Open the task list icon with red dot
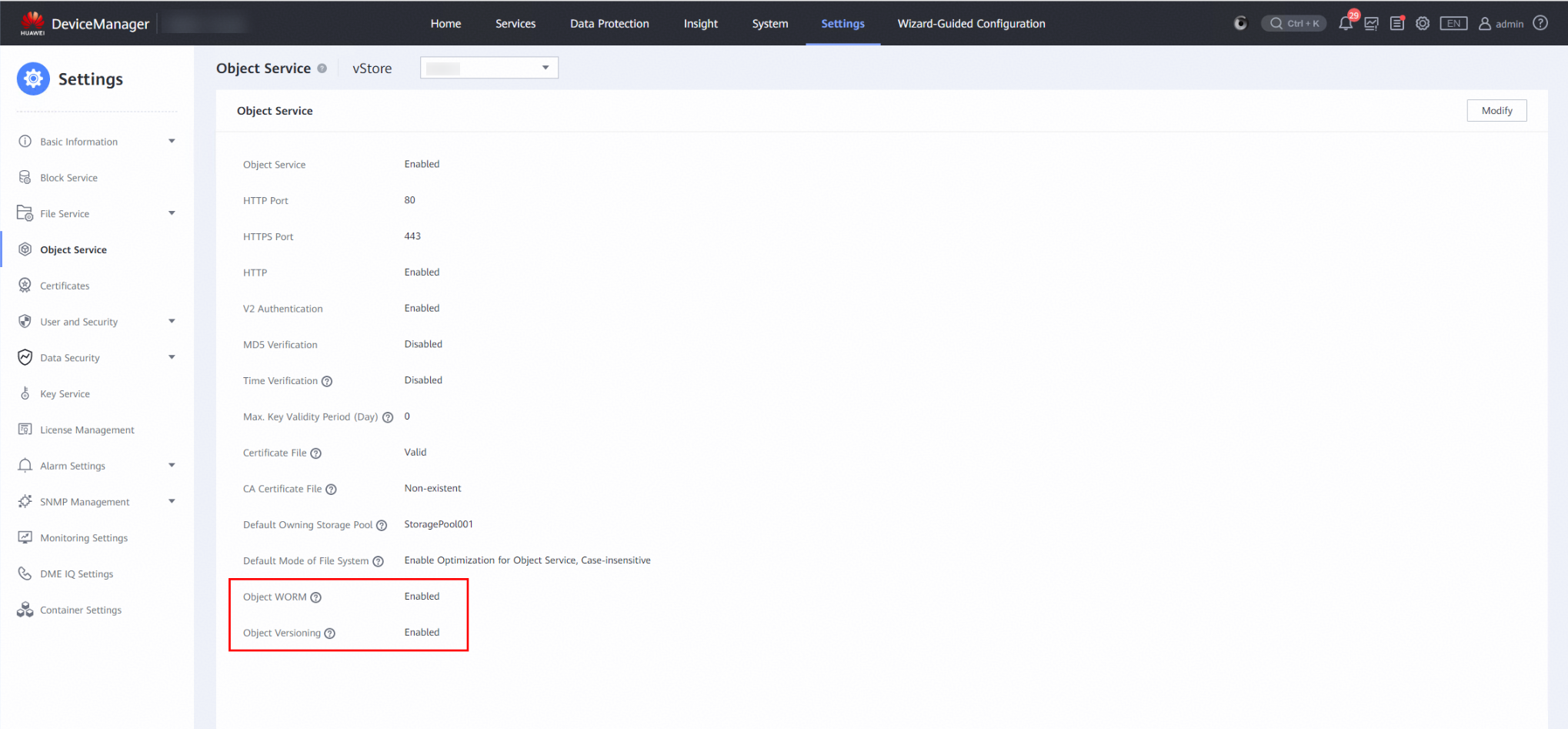The image size is (1568, 729). tap(1397, 23)
